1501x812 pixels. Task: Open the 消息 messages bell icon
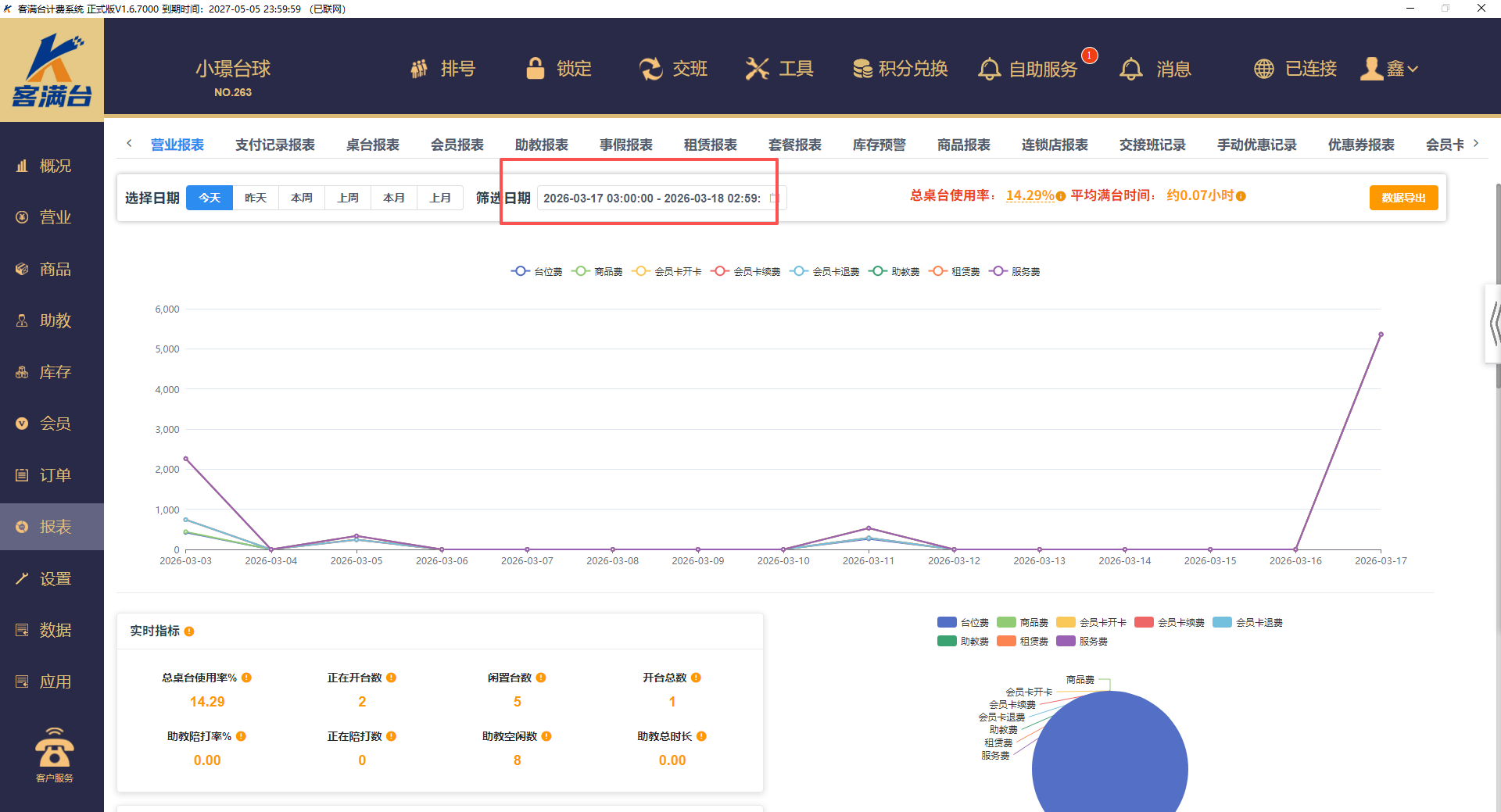[1130, 69]
